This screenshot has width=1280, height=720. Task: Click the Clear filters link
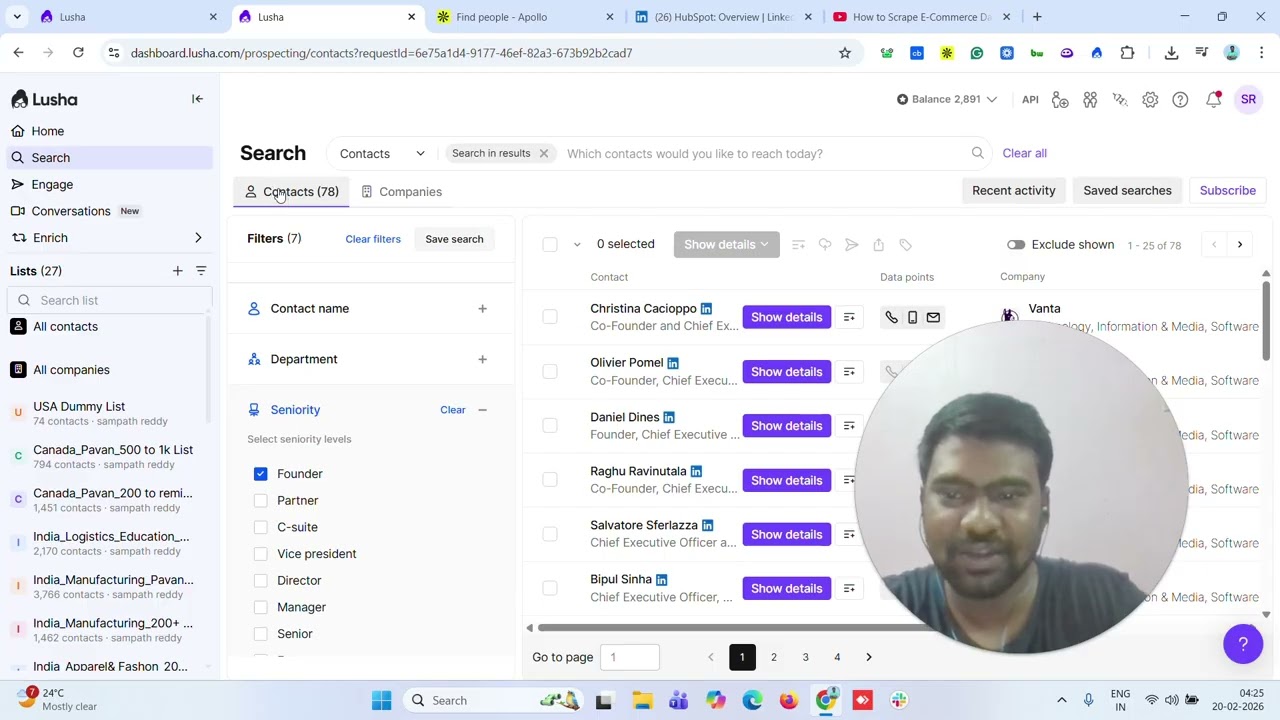coord(373,239)
